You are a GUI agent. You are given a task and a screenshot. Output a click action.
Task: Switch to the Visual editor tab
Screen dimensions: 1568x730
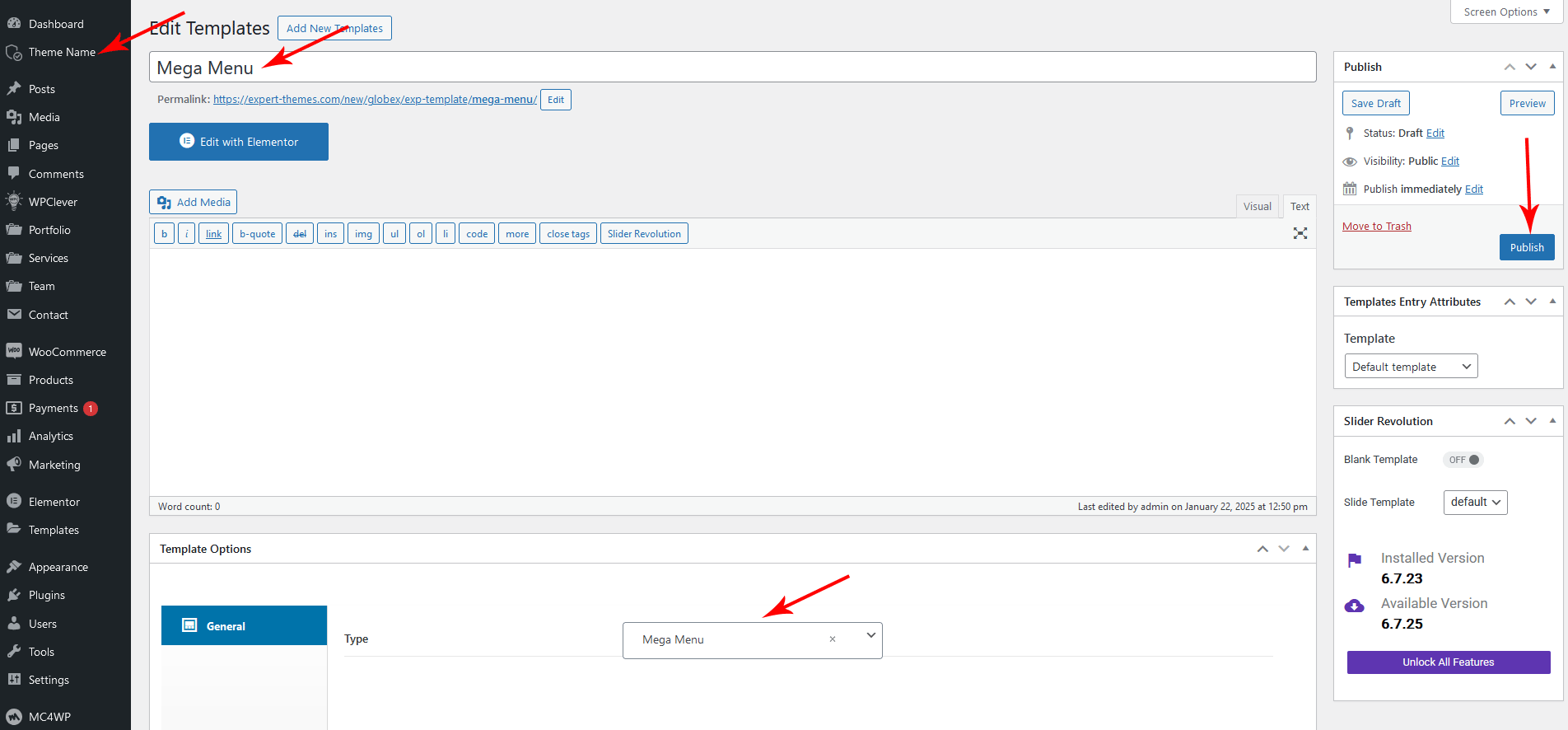point(1257,207)
